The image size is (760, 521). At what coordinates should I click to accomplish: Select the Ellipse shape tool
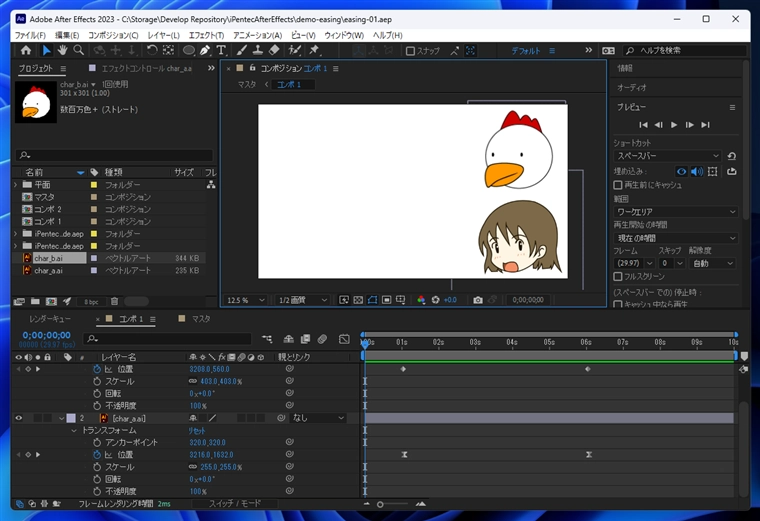tap(189, 50)
